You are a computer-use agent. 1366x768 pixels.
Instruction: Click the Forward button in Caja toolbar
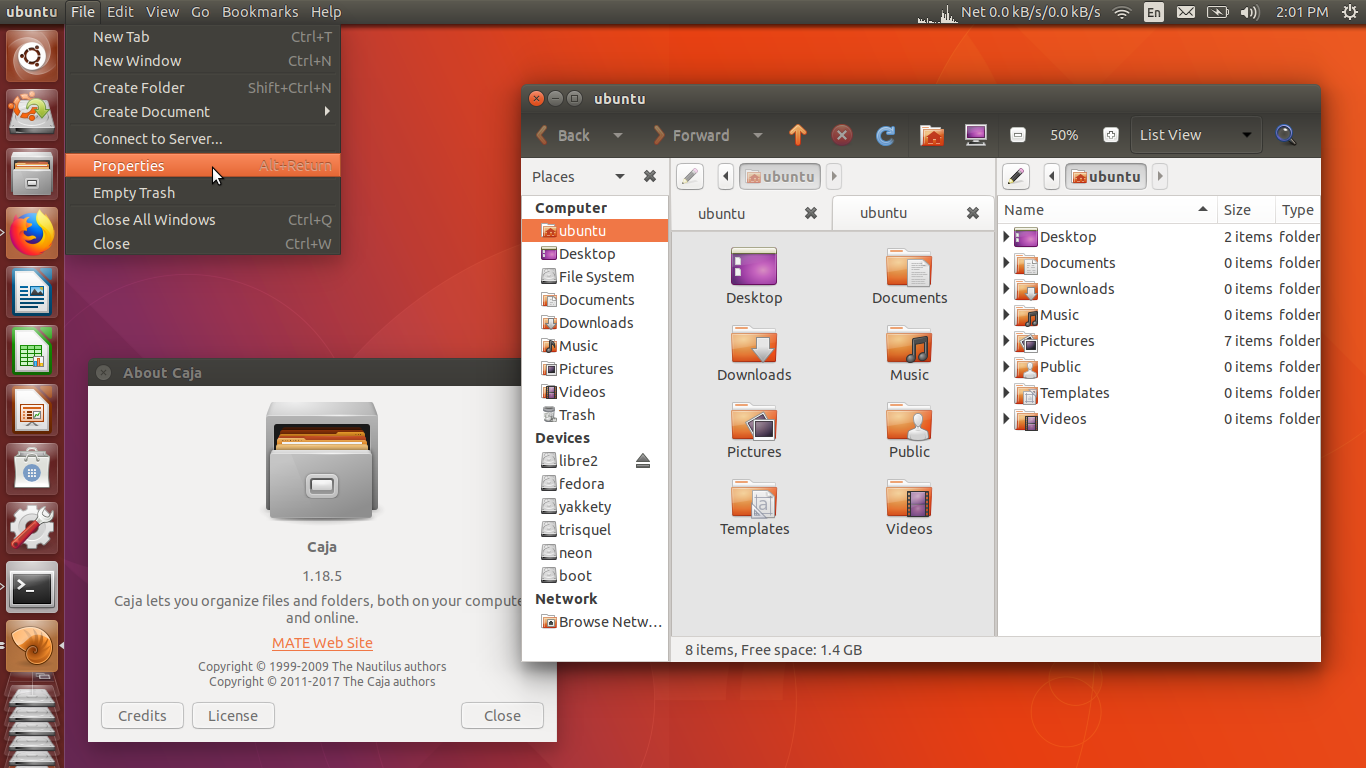(x=691, y=135)
